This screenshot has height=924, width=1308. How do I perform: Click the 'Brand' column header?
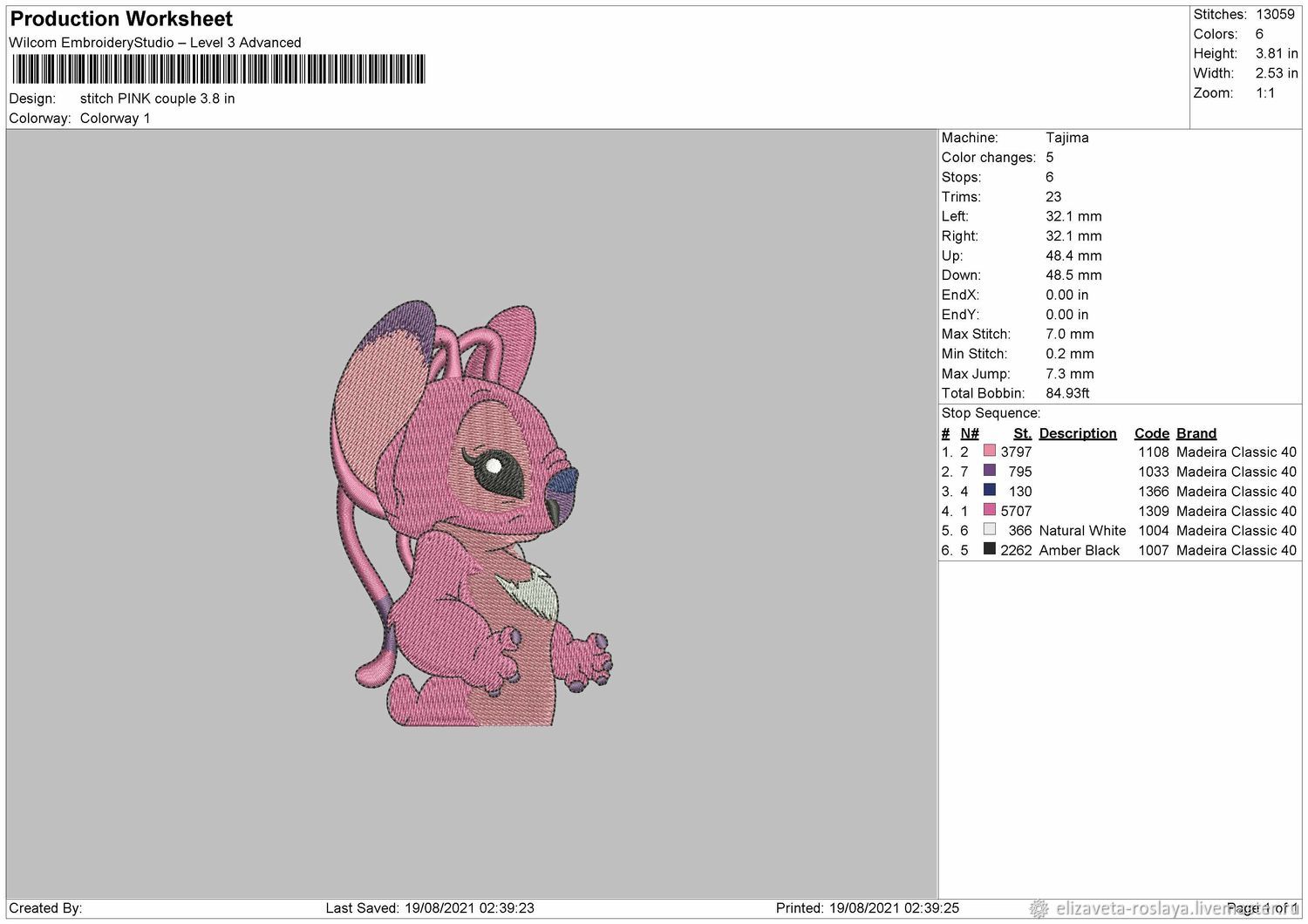click(1196, 433)
